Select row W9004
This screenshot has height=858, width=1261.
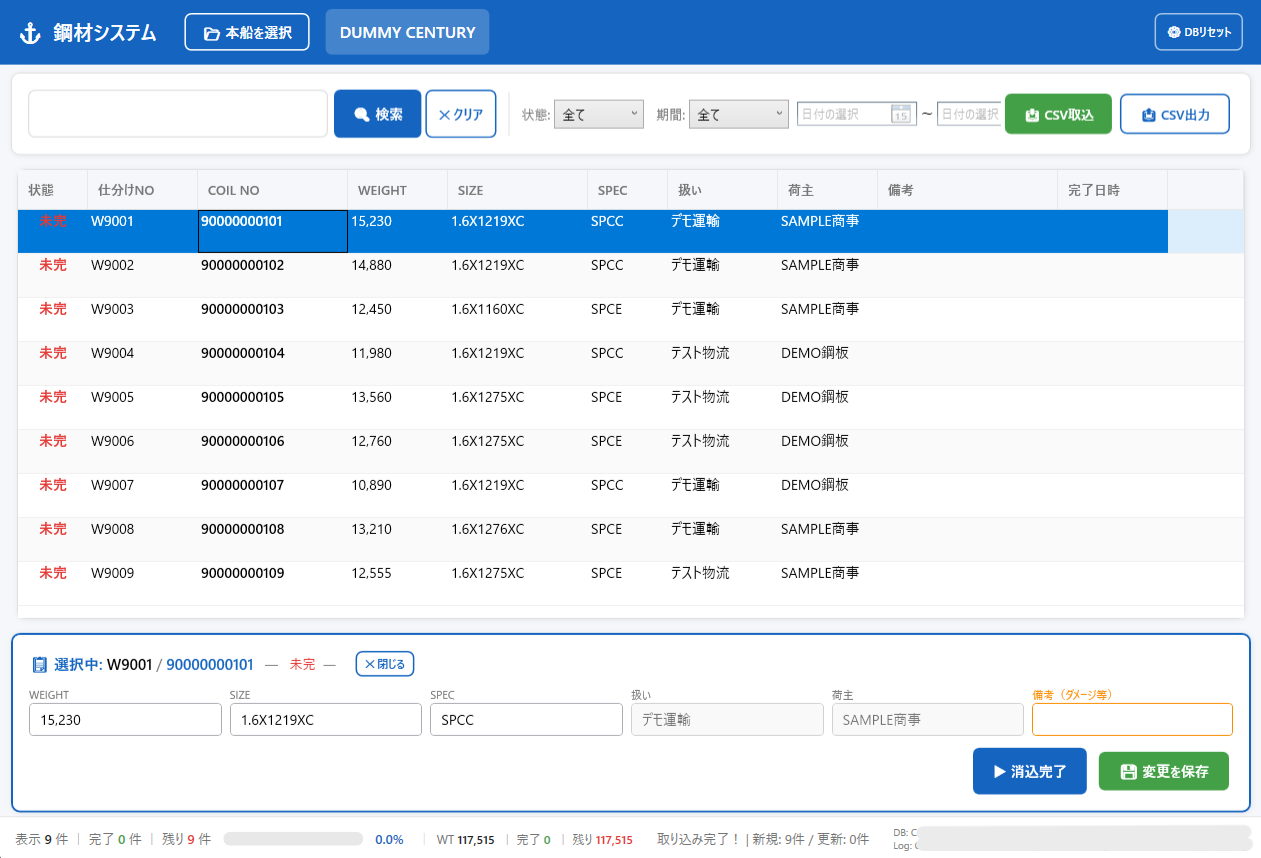coord(631,363)
